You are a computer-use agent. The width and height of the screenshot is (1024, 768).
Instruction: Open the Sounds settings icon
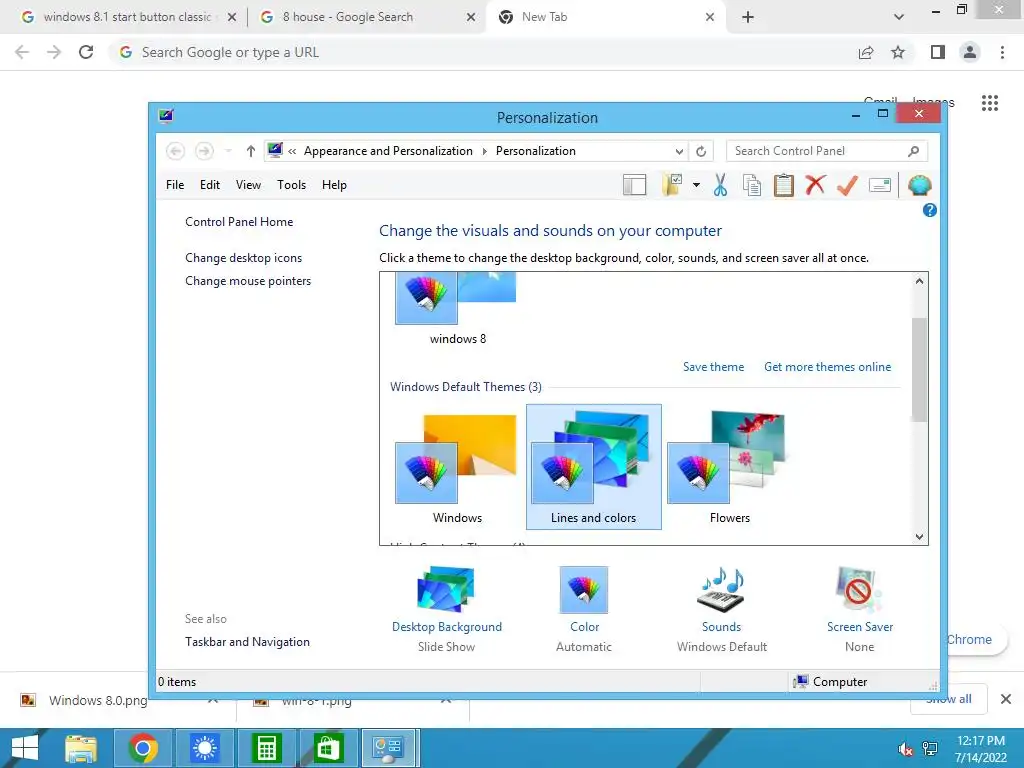[722, 589]
